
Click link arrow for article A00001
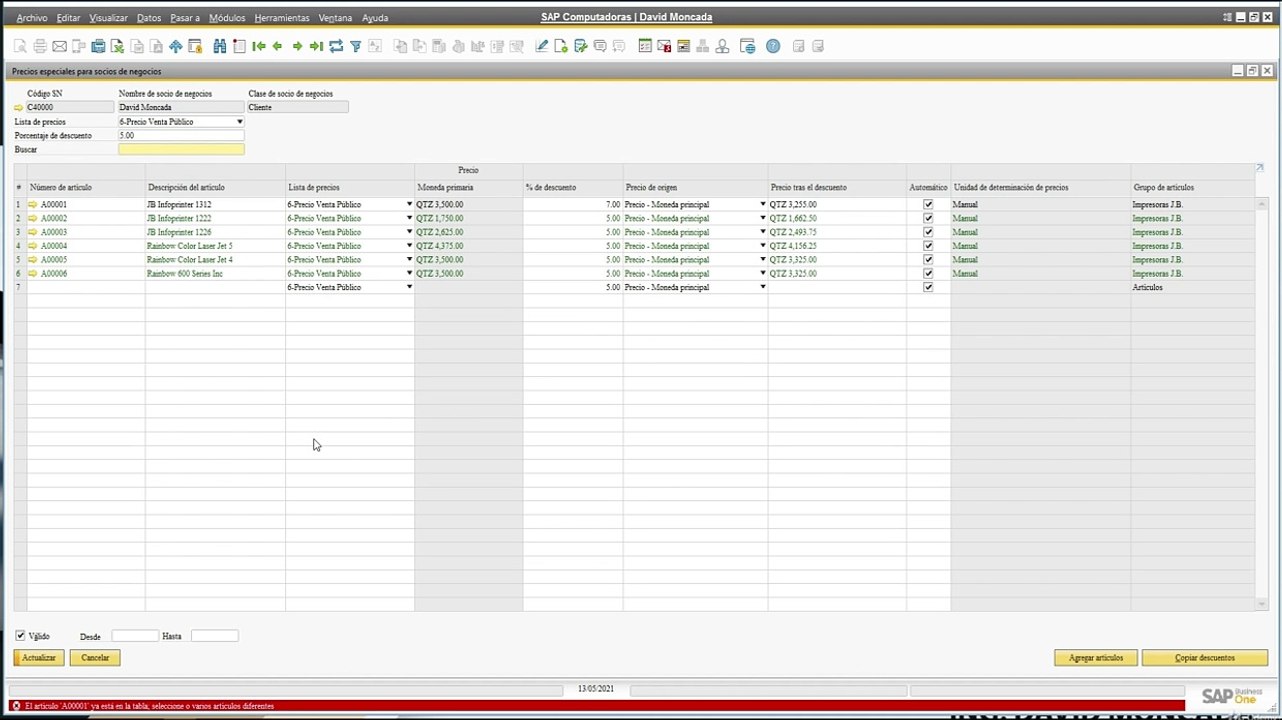coord(32,205)
